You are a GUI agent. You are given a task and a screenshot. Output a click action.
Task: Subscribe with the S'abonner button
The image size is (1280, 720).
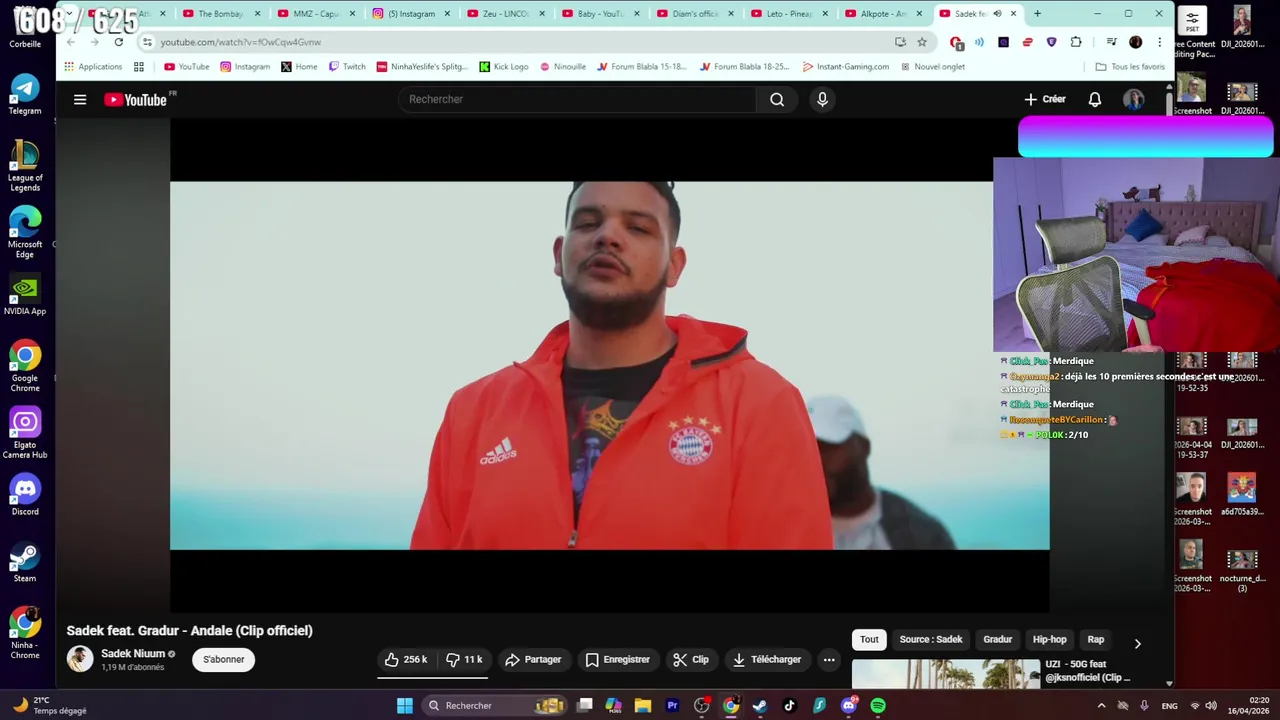pyautogui.click(x=224, y=659)
